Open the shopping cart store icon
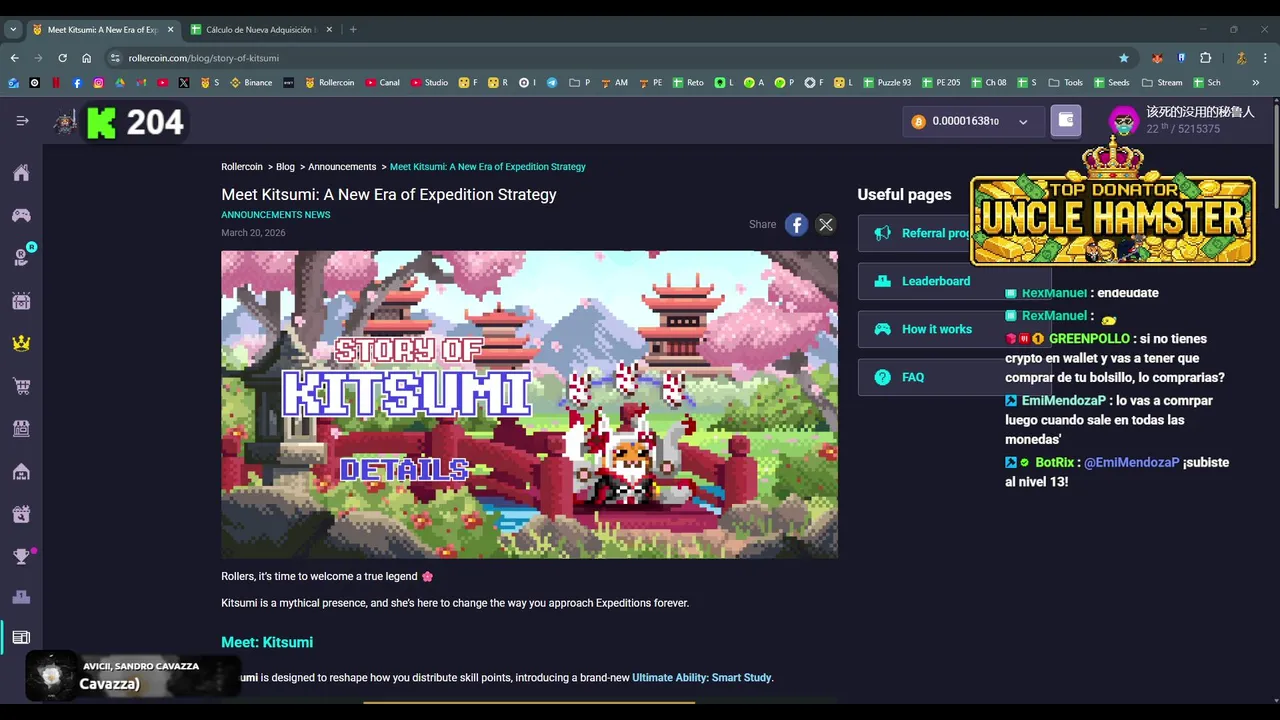 [21, 386]
